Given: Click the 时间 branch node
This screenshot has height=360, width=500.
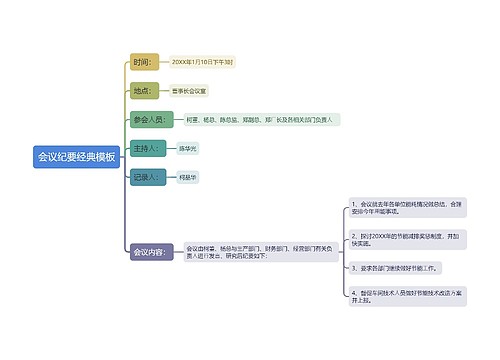Looking at the screenshot, I should click(144, 62).
